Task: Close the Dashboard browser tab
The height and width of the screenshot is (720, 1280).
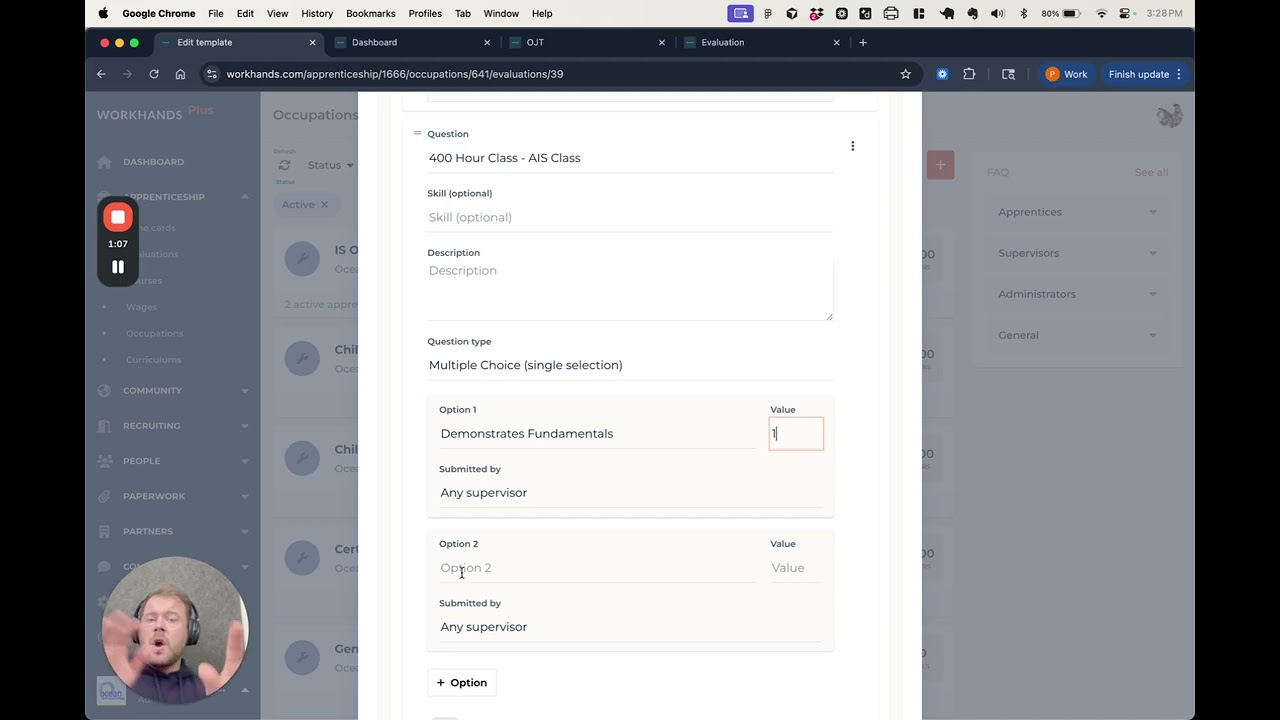Action: pos(487,43)
